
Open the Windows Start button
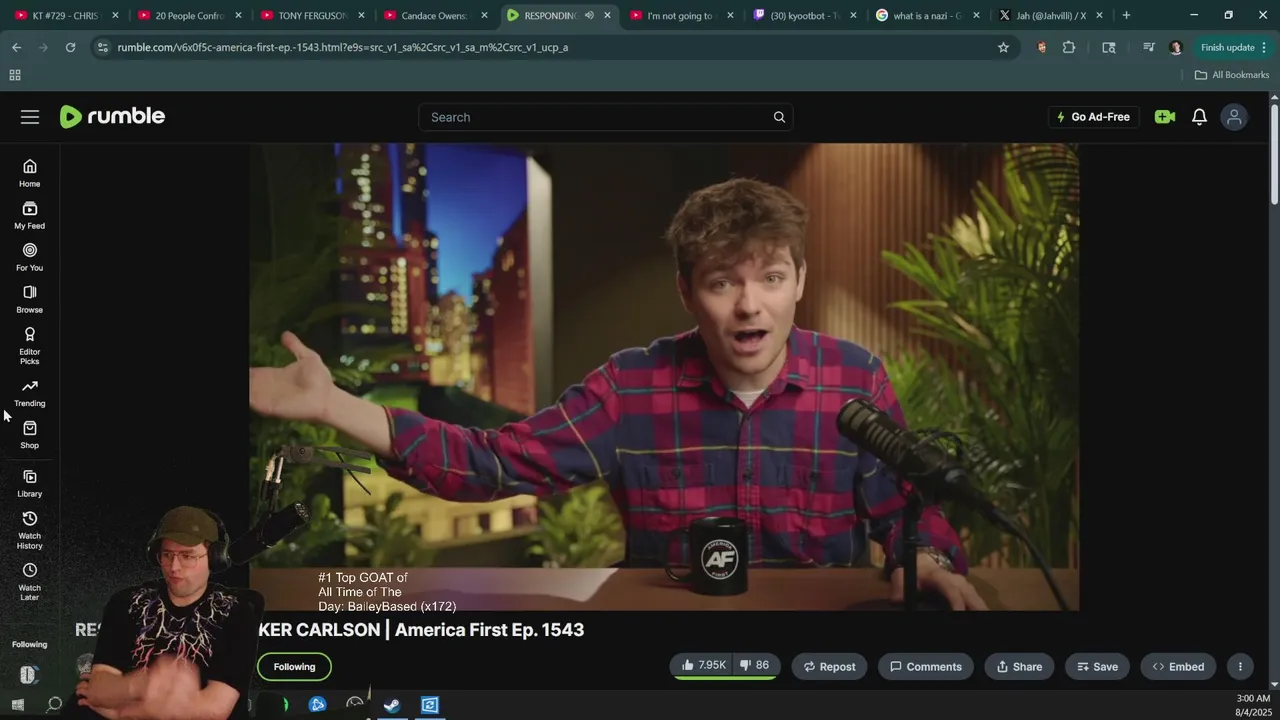point(17,705)
